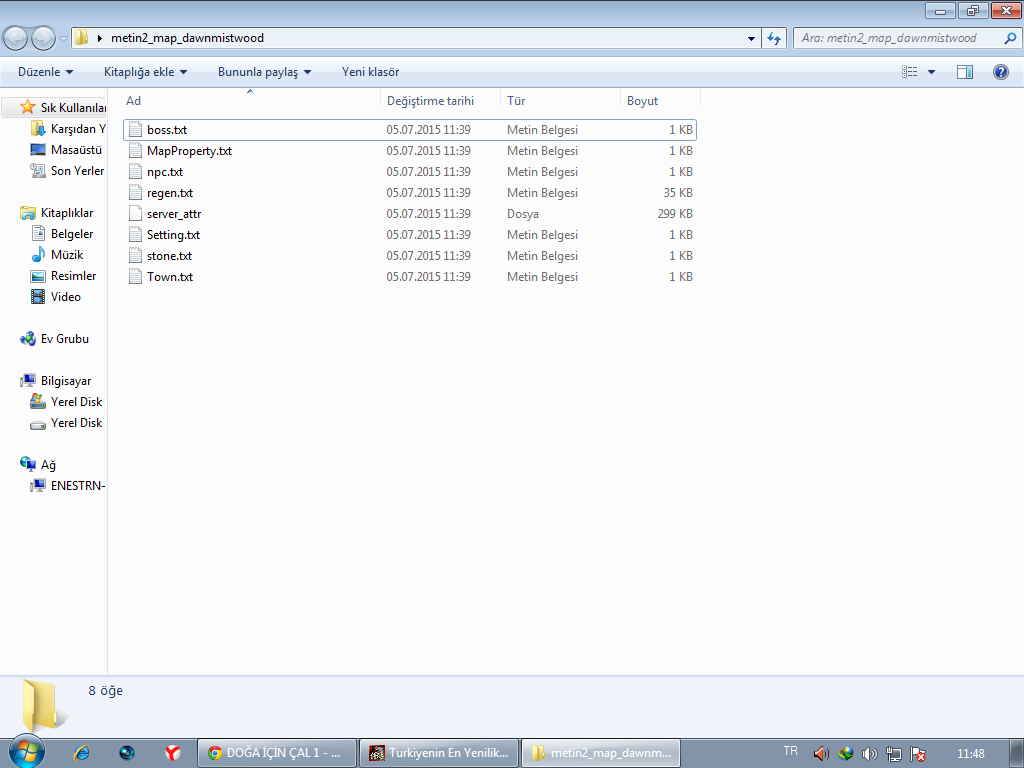Click the Dosya type of server_attr
The width and height of the screenshot is (1024, 768).
pyautogui.click(x=522, y=214)
